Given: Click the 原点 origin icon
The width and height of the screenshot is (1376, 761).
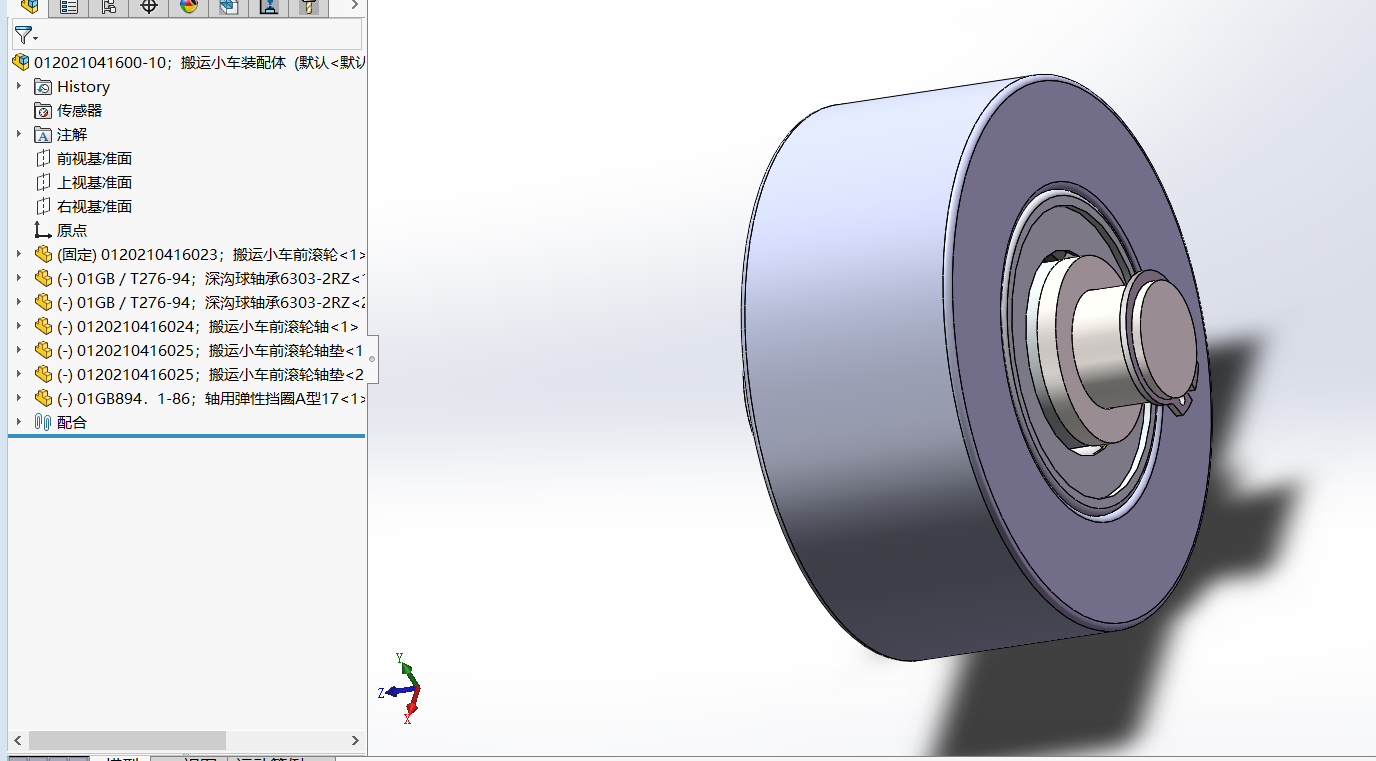Looking at the screenshot, I should [43, 231].
